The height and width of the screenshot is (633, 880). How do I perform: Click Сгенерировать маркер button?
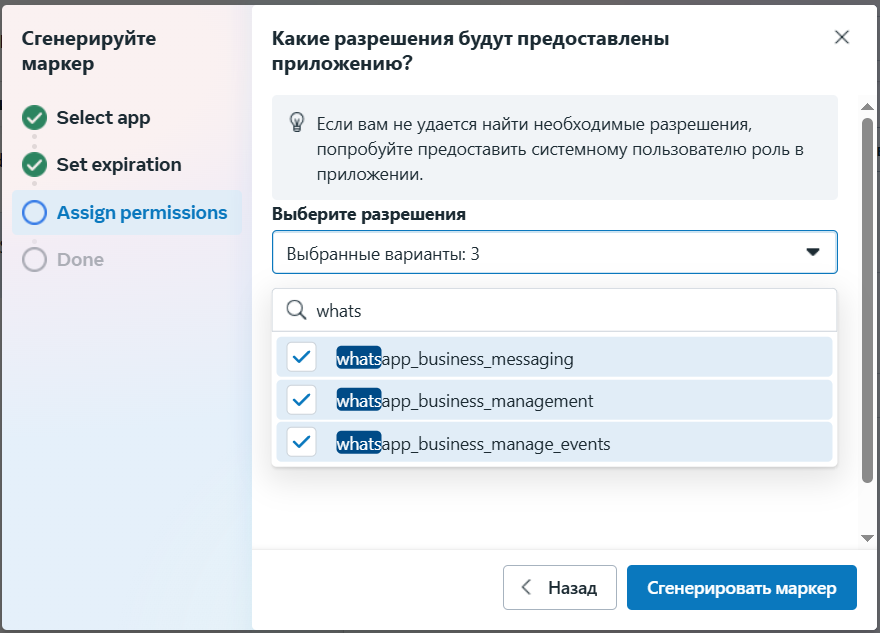(x=741, y=588)
